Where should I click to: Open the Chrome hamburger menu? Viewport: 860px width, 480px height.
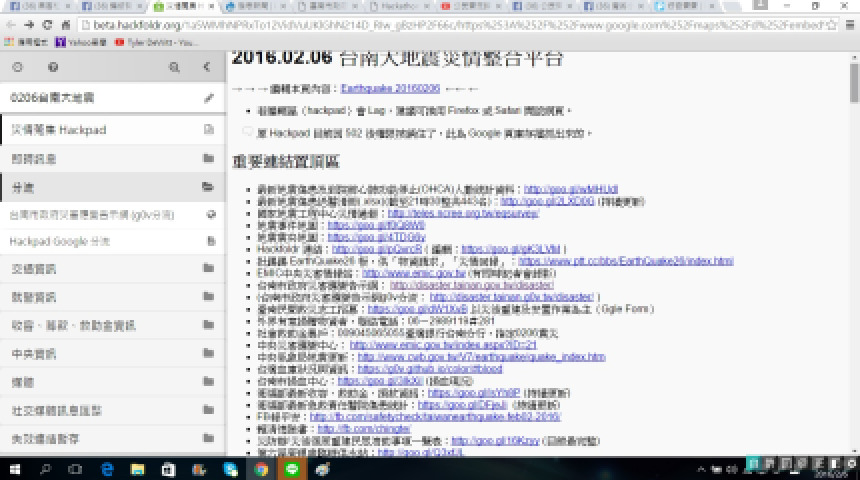click(848, 24)
